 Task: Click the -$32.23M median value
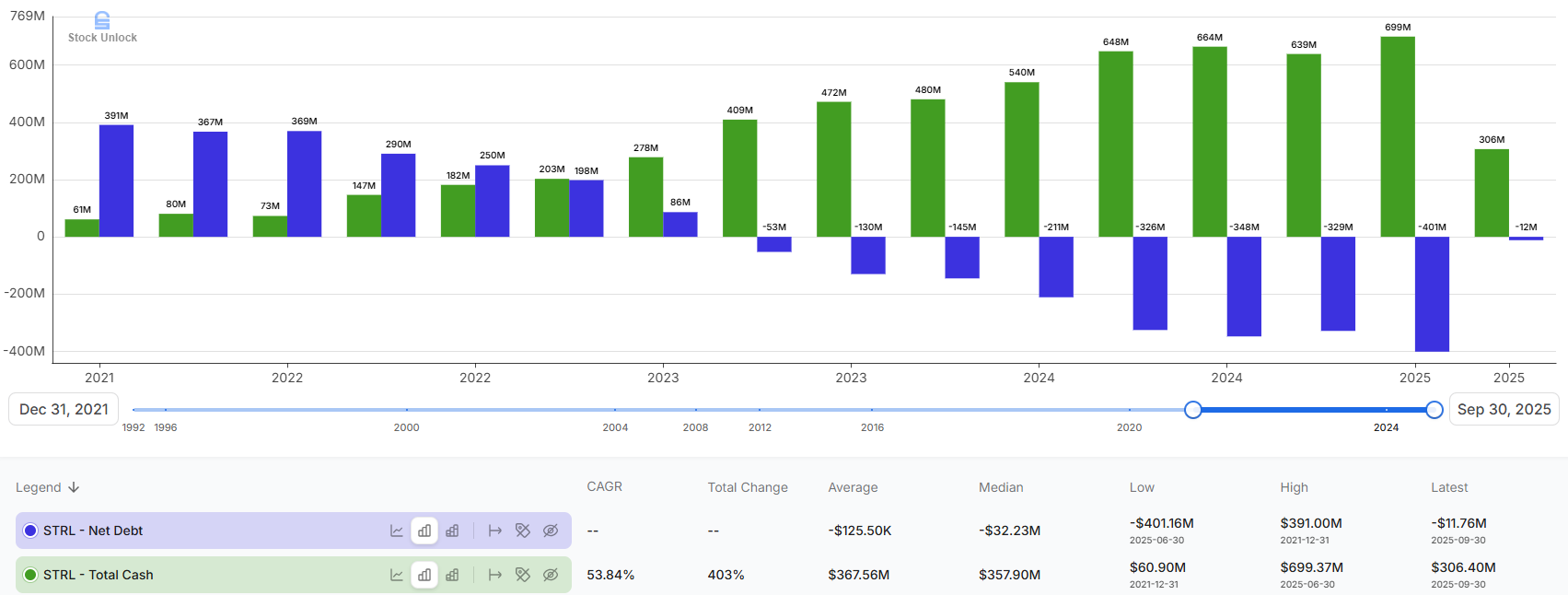1009,531
